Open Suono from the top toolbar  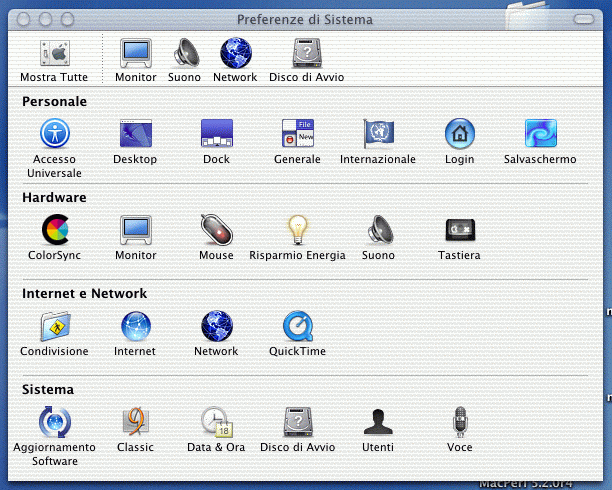(186, 52)
